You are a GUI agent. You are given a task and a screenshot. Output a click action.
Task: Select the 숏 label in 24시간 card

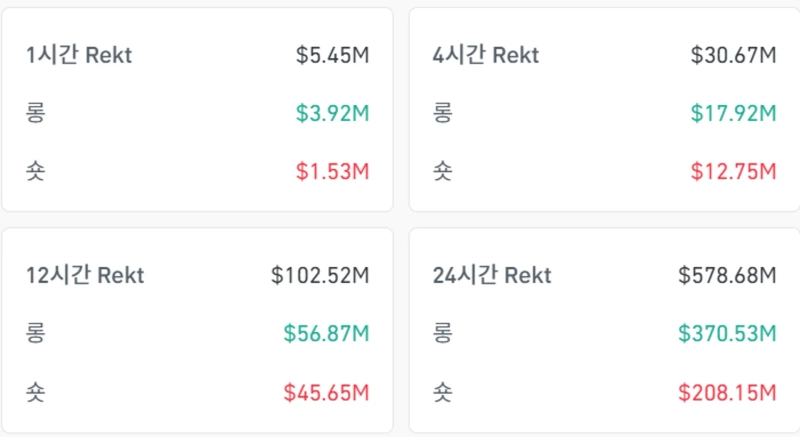[x=442, y=391]
